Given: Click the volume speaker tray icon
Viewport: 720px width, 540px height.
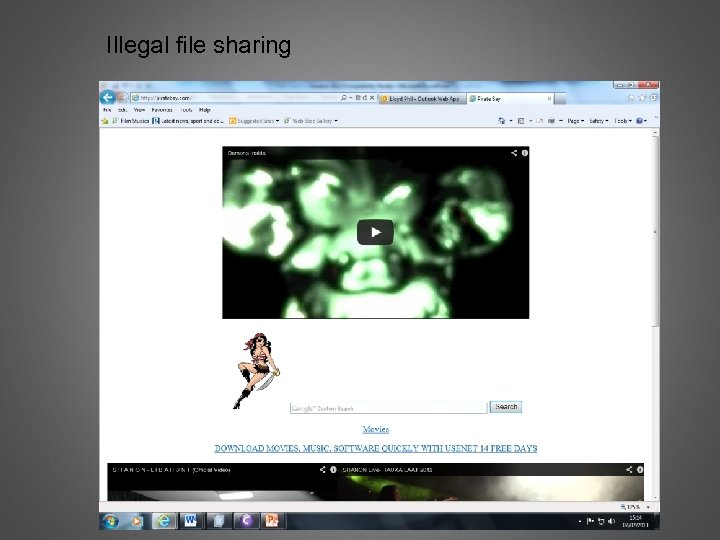Looking at the screenshot, I should [x=611, y=521].
